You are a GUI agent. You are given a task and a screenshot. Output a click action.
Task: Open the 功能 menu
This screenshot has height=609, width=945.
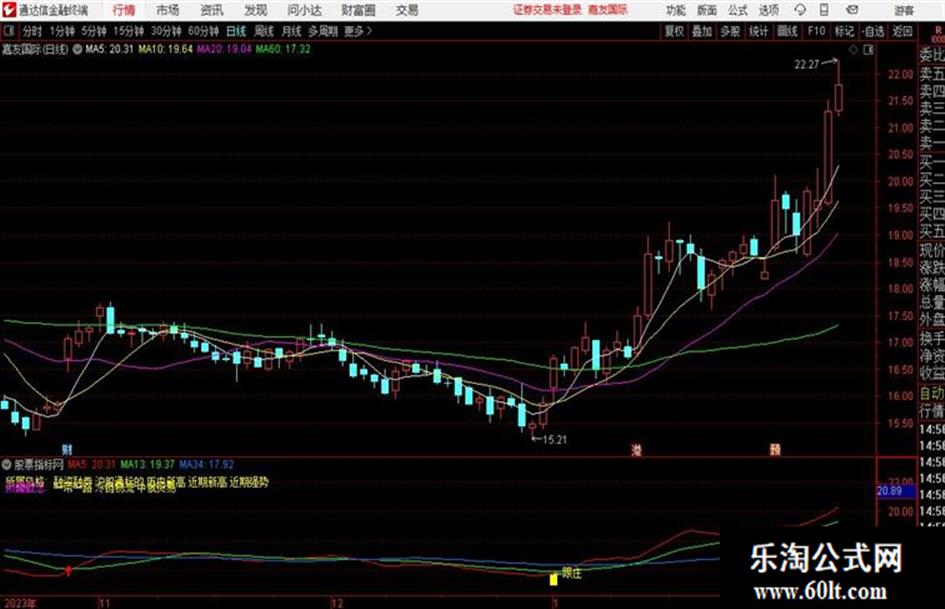pyautogui.click(x=676, y=10)
